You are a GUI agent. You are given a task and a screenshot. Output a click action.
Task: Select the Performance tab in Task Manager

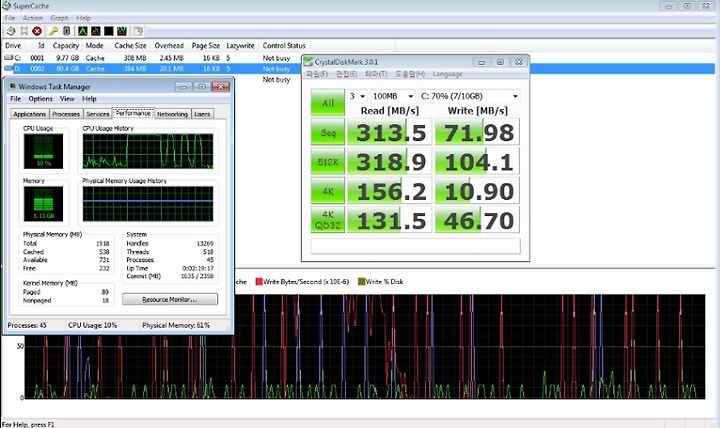tap(133, 113)
